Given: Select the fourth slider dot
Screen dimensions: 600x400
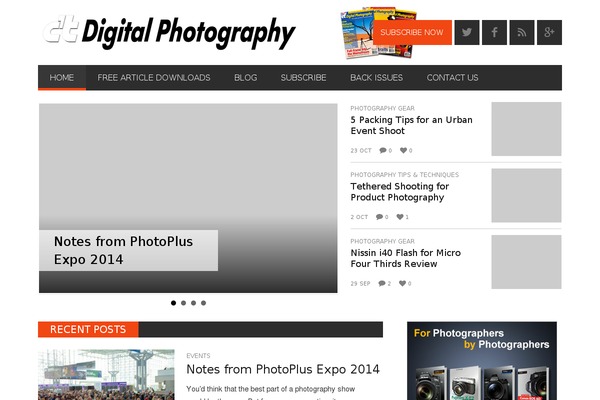Looking at the screenshot, I should pos(204,303).
